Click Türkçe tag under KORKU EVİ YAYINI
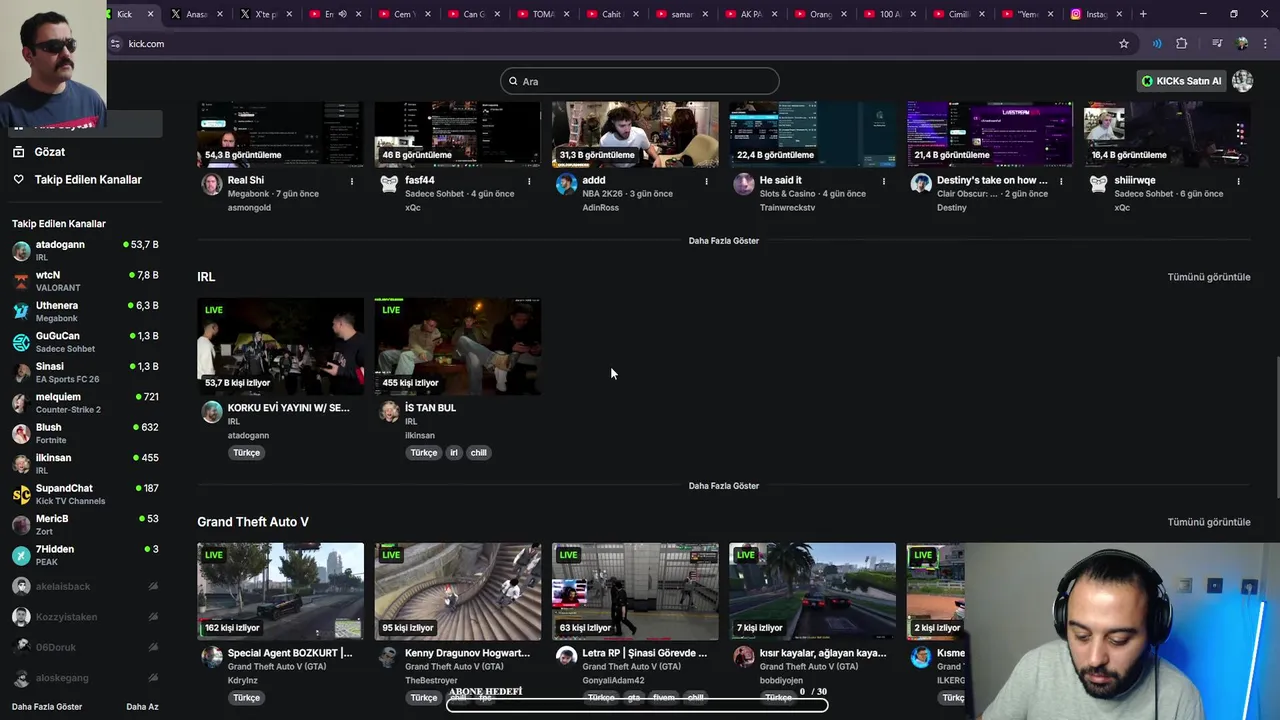Viewport: 1280px width, 720px height. pyautogui.click(x=247, y=453)
